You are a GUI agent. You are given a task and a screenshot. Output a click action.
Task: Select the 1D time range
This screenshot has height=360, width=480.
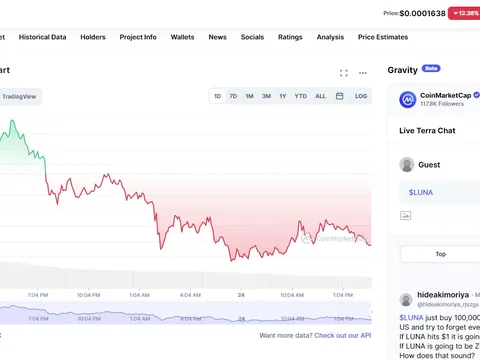(x=218, y=96)
